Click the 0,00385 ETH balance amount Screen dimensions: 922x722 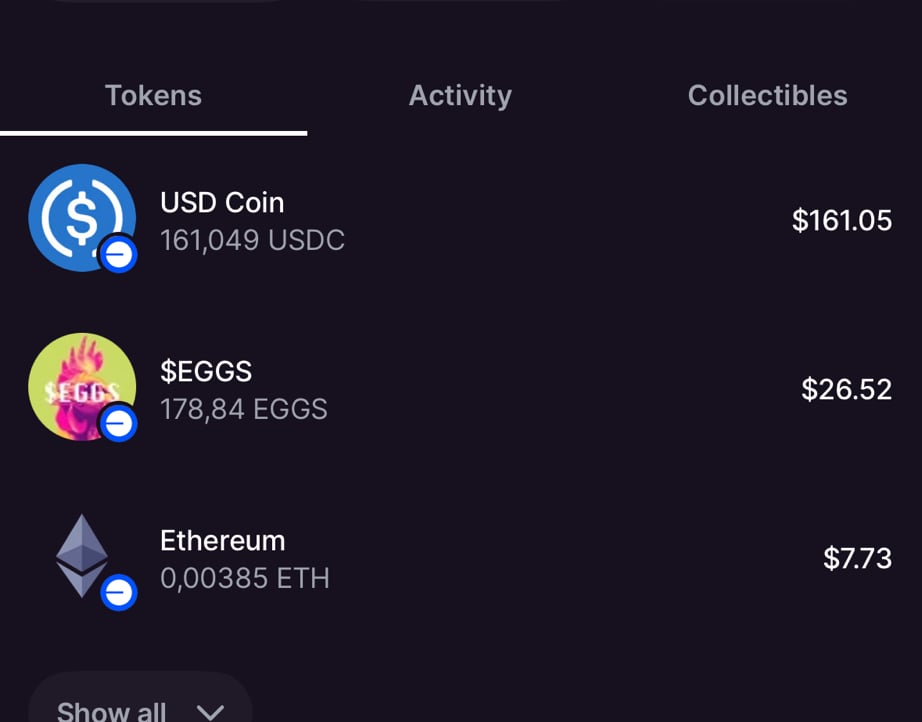pos(244,579)
